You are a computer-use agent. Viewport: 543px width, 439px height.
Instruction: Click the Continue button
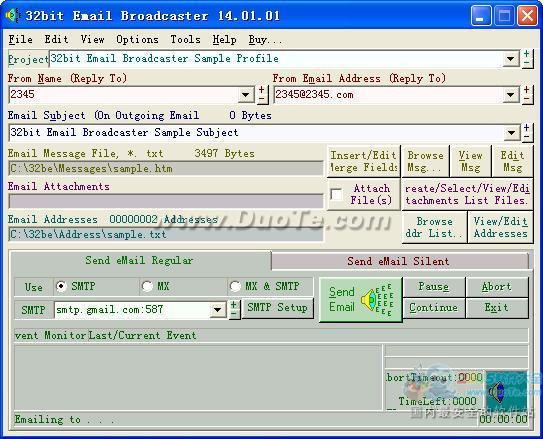coord(434,308)
